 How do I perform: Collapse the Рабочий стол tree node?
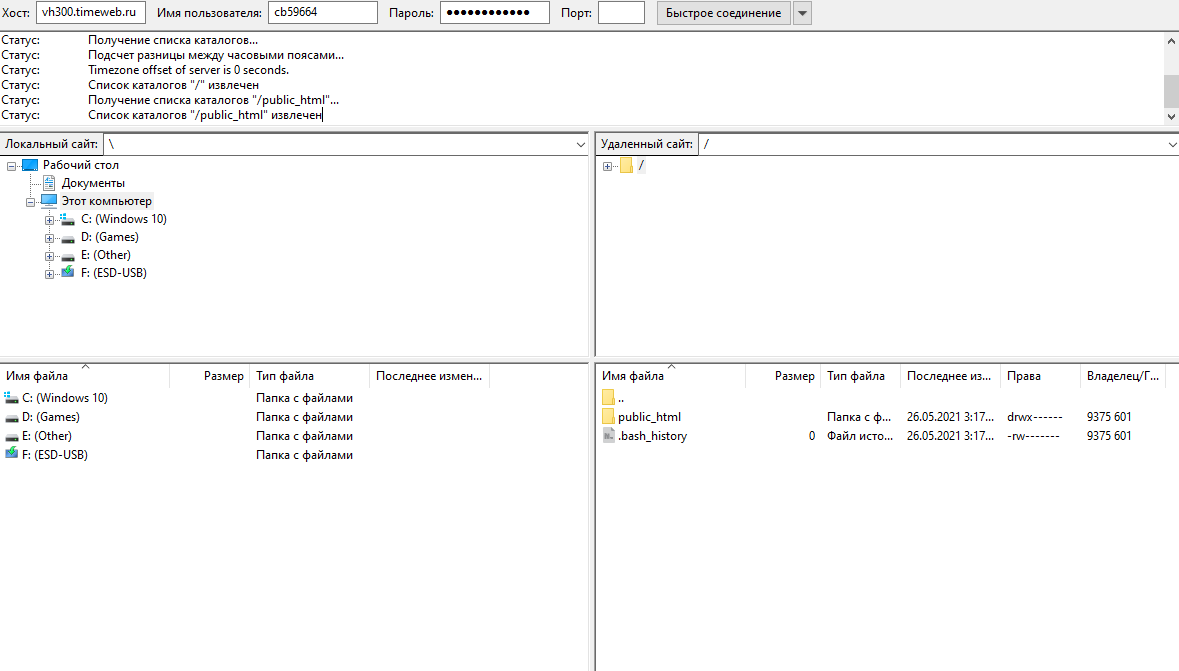point(11,165)
